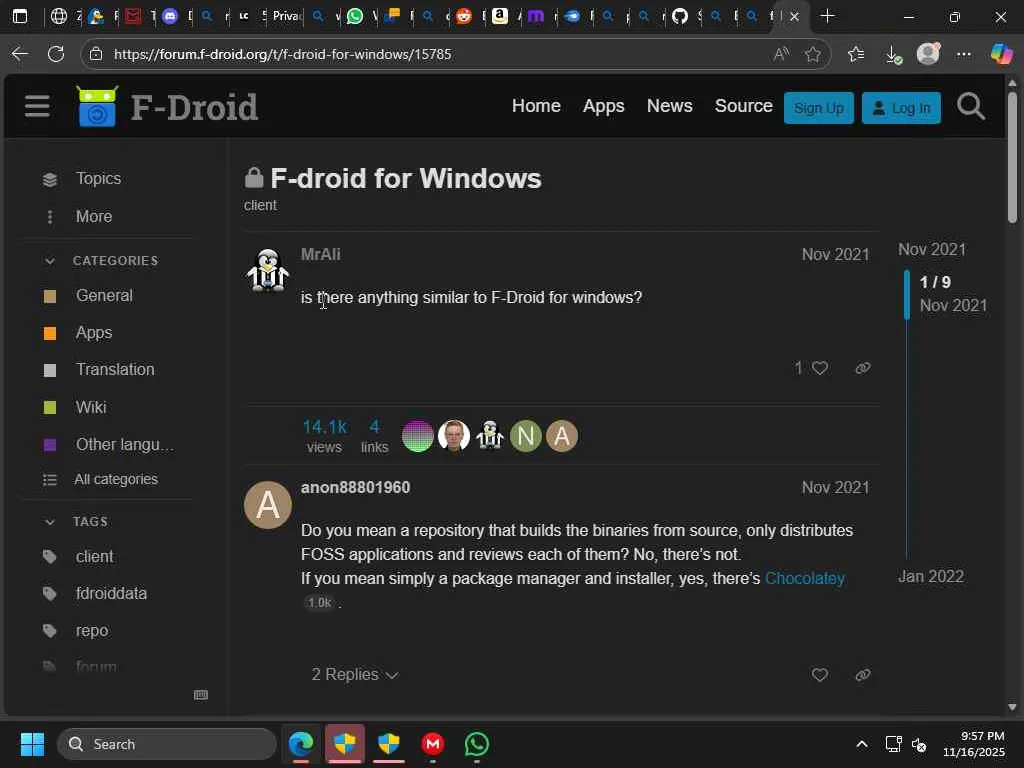
Task: Open Read aloud in address bar
Action: click(781, 54)
